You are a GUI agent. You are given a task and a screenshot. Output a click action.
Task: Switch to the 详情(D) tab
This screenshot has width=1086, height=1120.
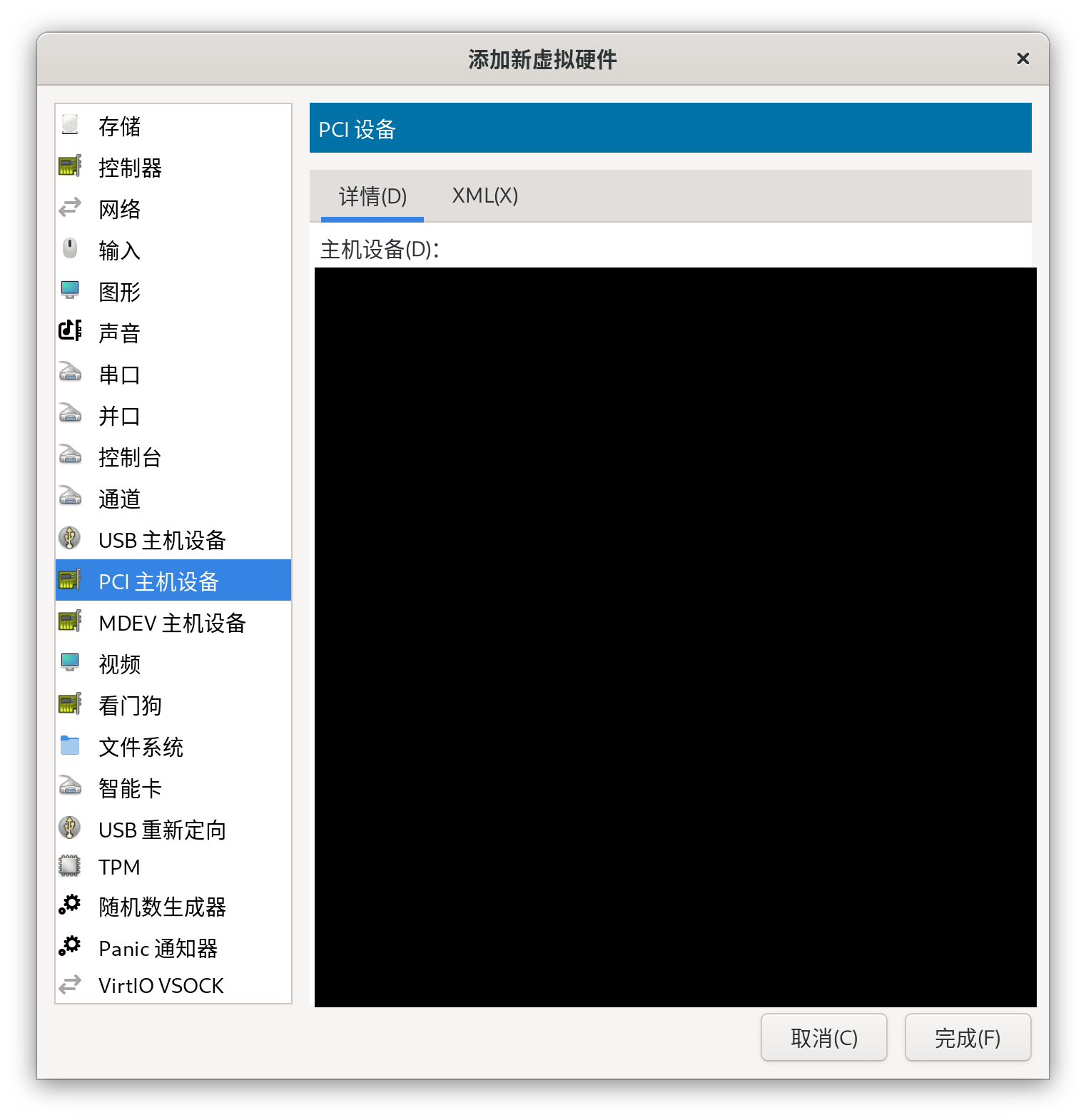pos(372,196)
